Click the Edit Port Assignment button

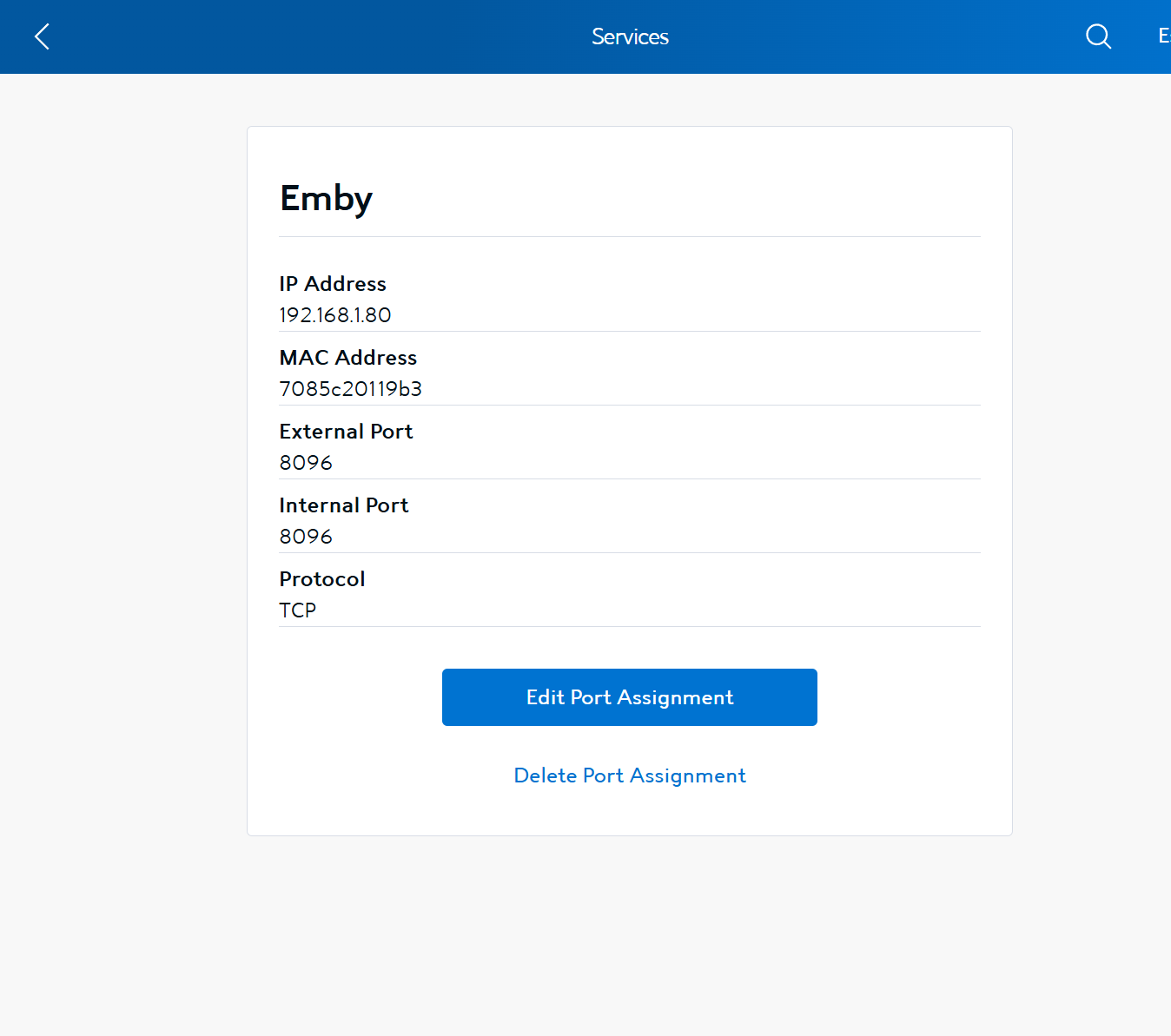coord(630,697)
